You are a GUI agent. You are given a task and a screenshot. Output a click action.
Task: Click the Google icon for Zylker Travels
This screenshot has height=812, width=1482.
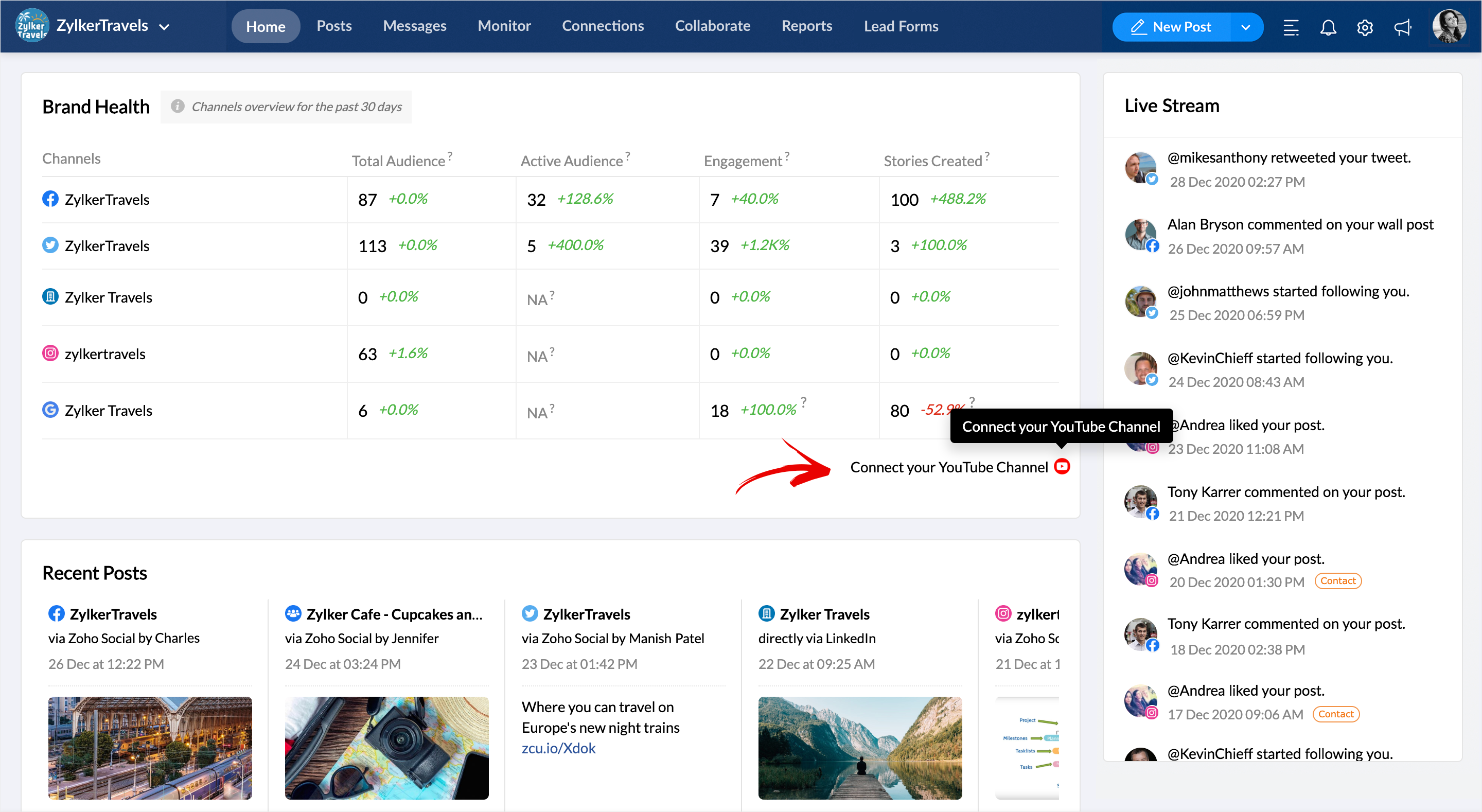(50, 410)
